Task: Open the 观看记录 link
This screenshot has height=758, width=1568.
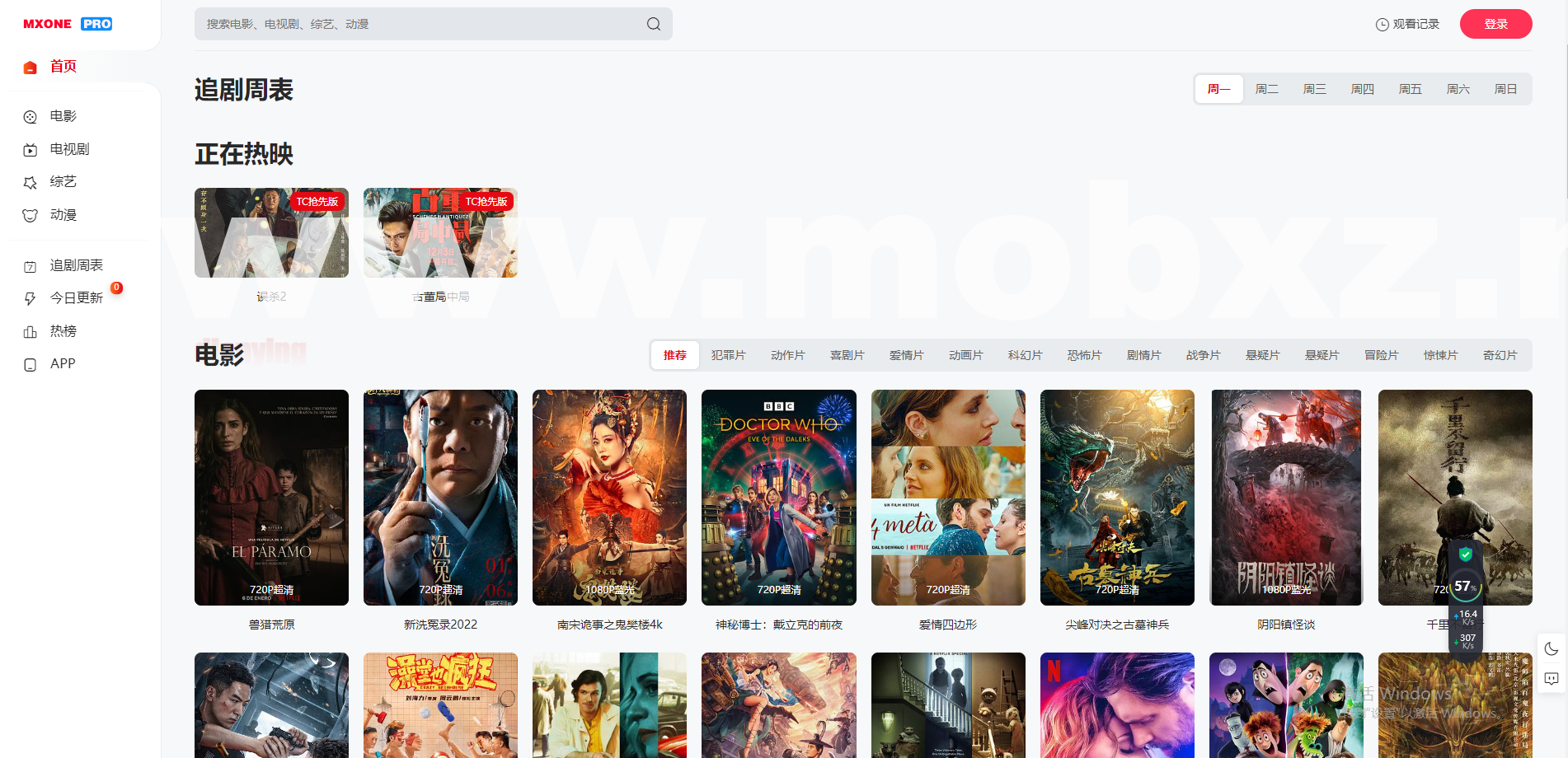Action: 1408,24
